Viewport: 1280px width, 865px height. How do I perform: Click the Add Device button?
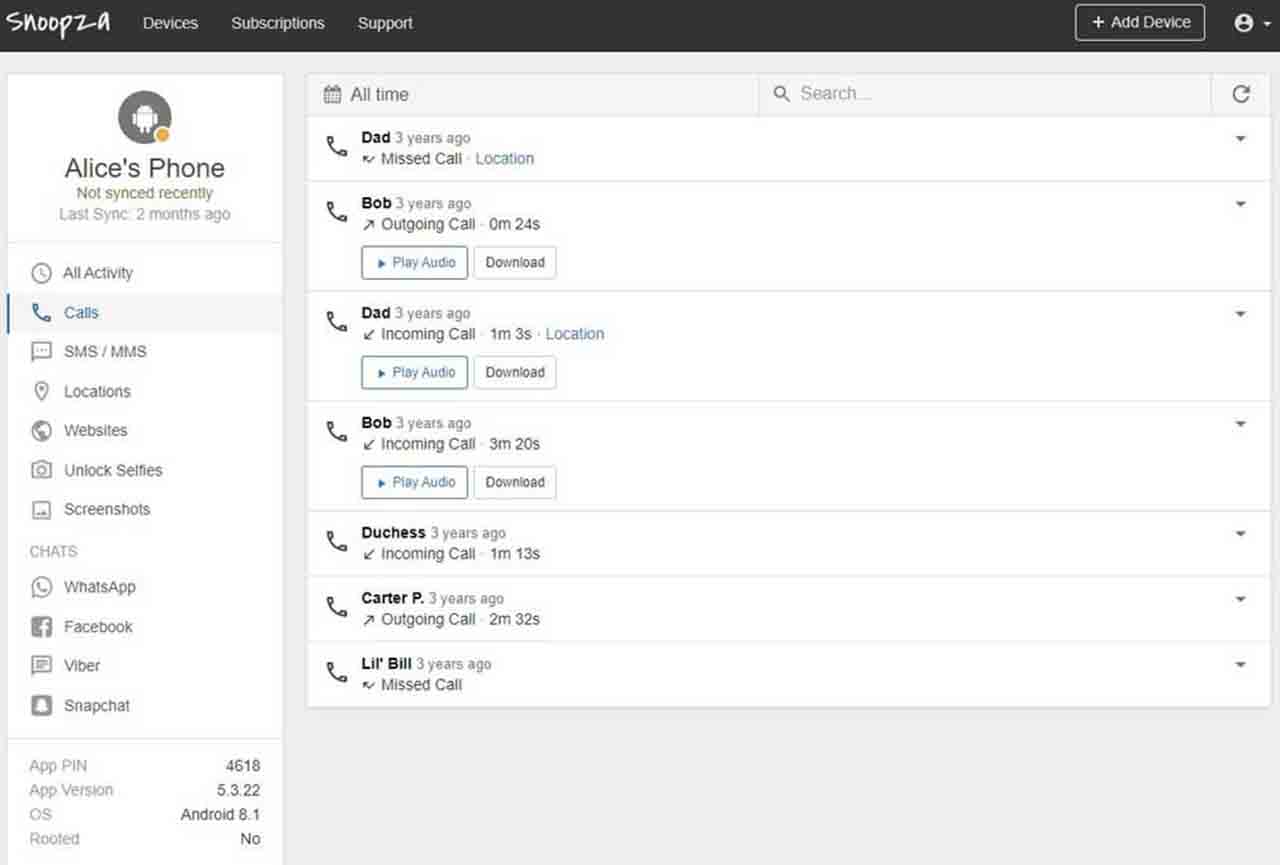coord(1140,23)
